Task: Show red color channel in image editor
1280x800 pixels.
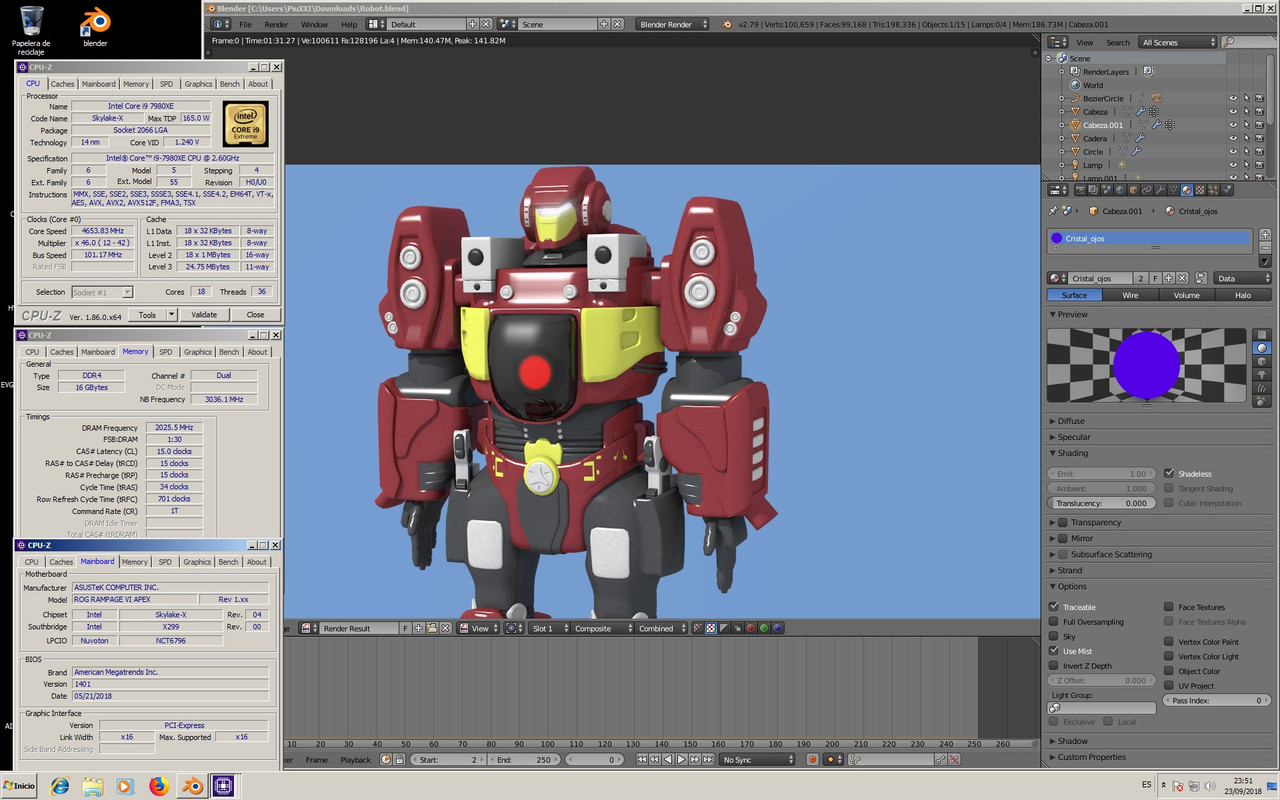Action: [x=751, y=628]
